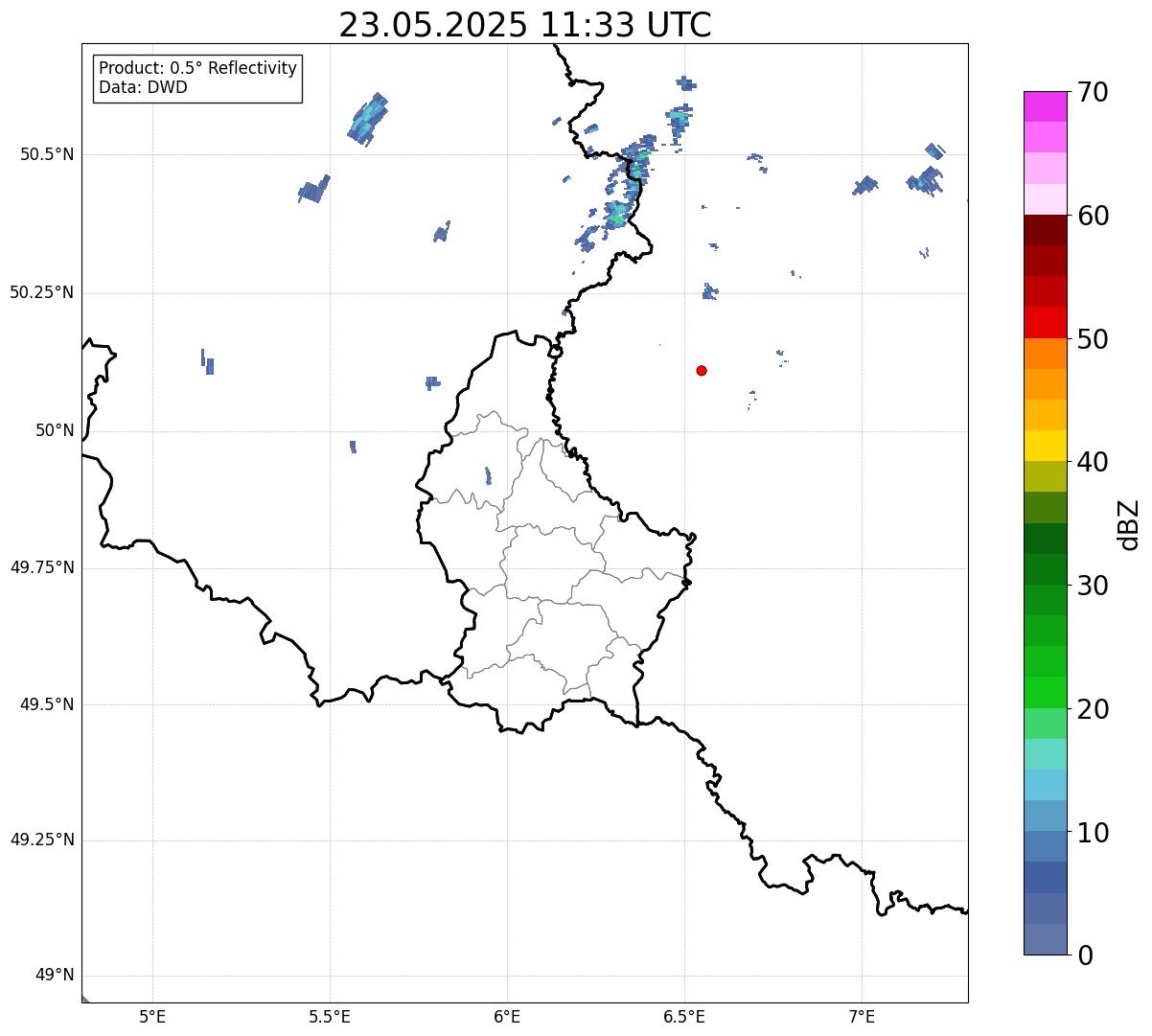The height and width of the screenshot is (1036, 1152).
Task: Click the 50 tick on colorbar
Action: [1092, 339]
